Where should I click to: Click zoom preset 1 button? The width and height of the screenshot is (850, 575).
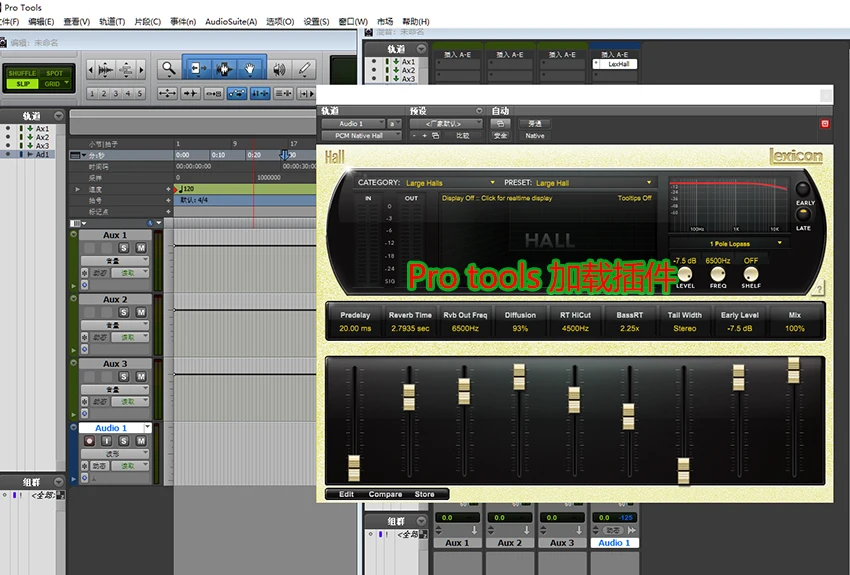[92, 94]
